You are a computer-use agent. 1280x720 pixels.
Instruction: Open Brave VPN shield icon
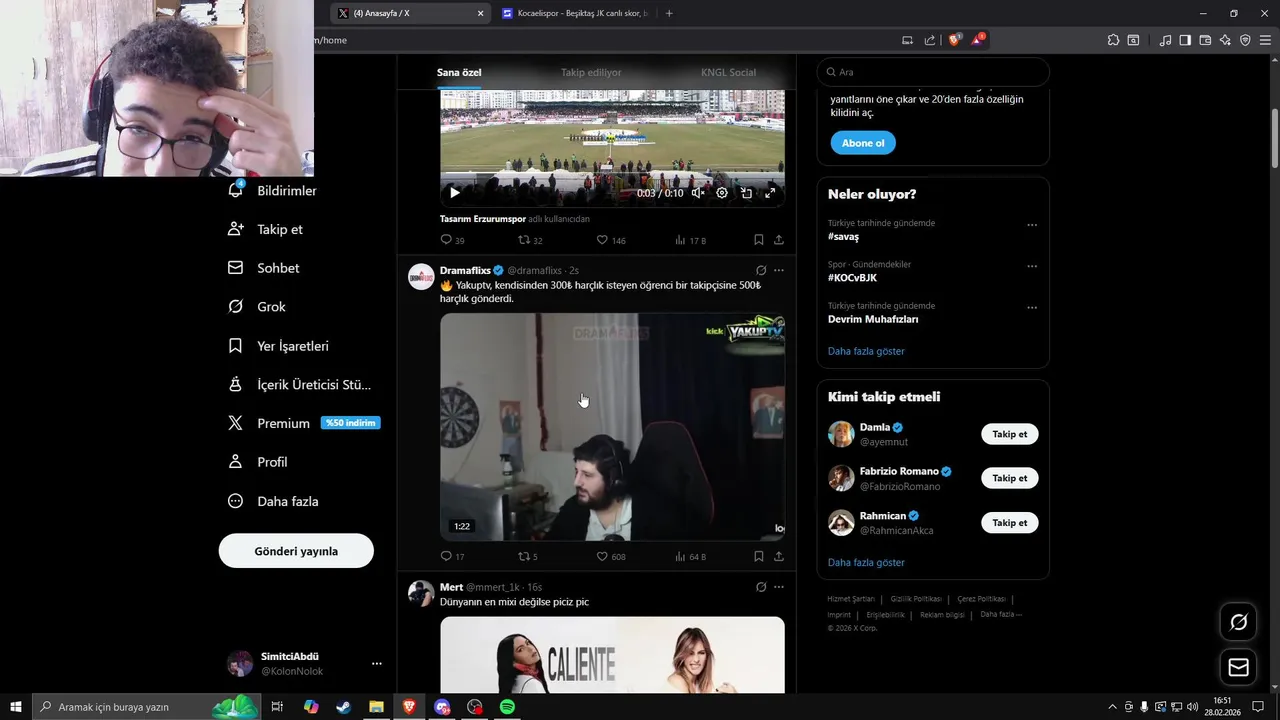(1245, 40)
